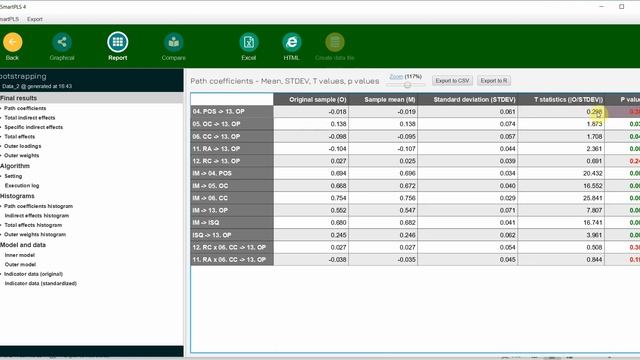Click T statistic value 3.961
Image resolution: width=640 pixels, height=360 pixels.
(594, 235)
